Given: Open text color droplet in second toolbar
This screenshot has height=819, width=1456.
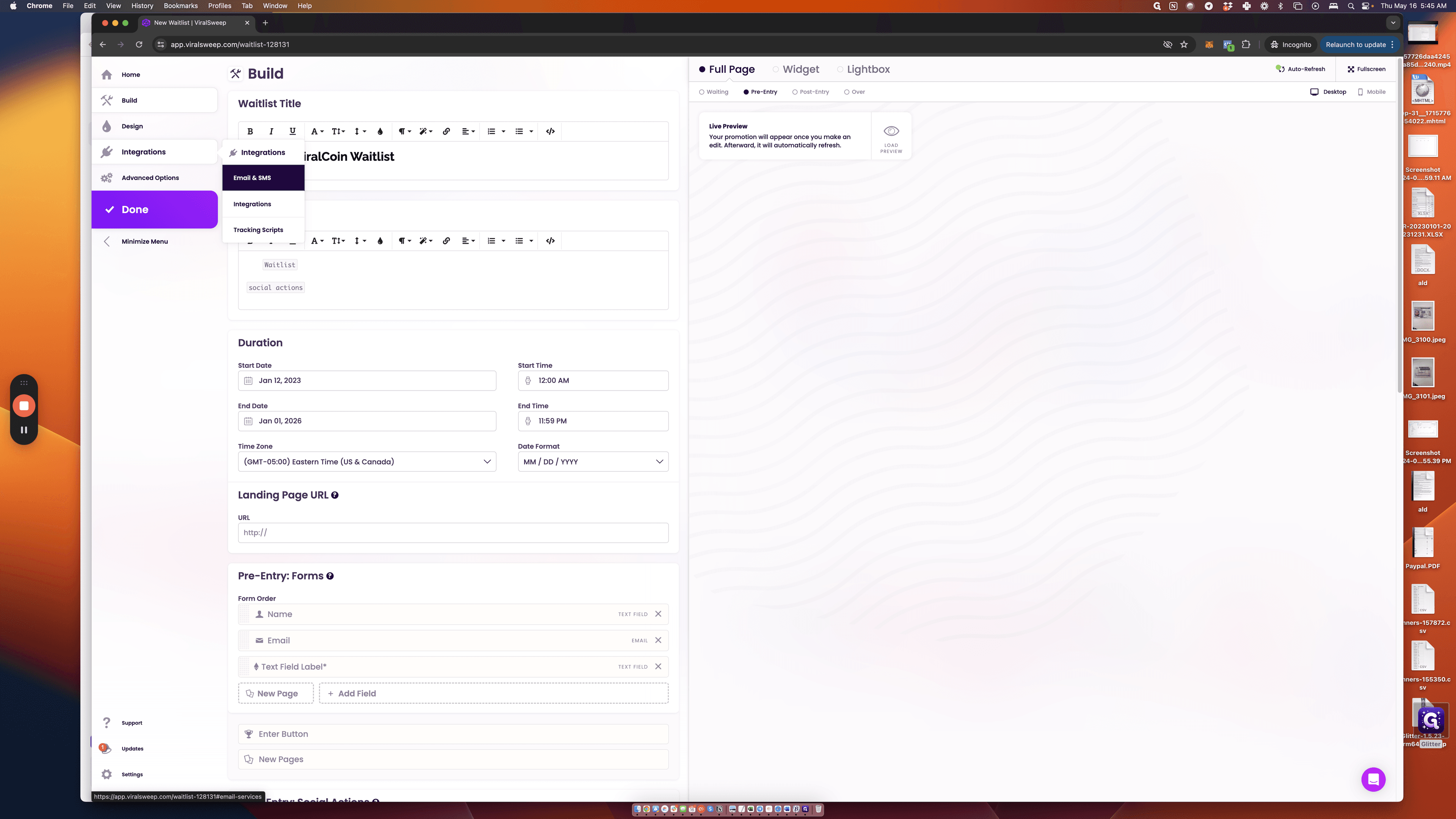Looking at the screenshot, I should (x=380, y=241).
